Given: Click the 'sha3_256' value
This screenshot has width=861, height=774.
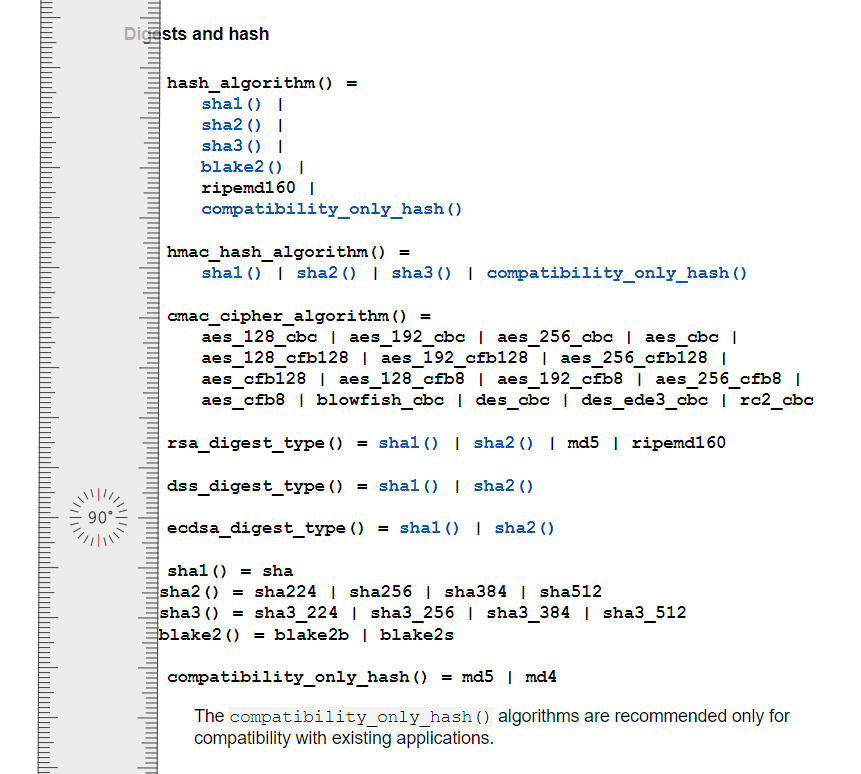Looking at the screenshot, I should click(412, 613).
